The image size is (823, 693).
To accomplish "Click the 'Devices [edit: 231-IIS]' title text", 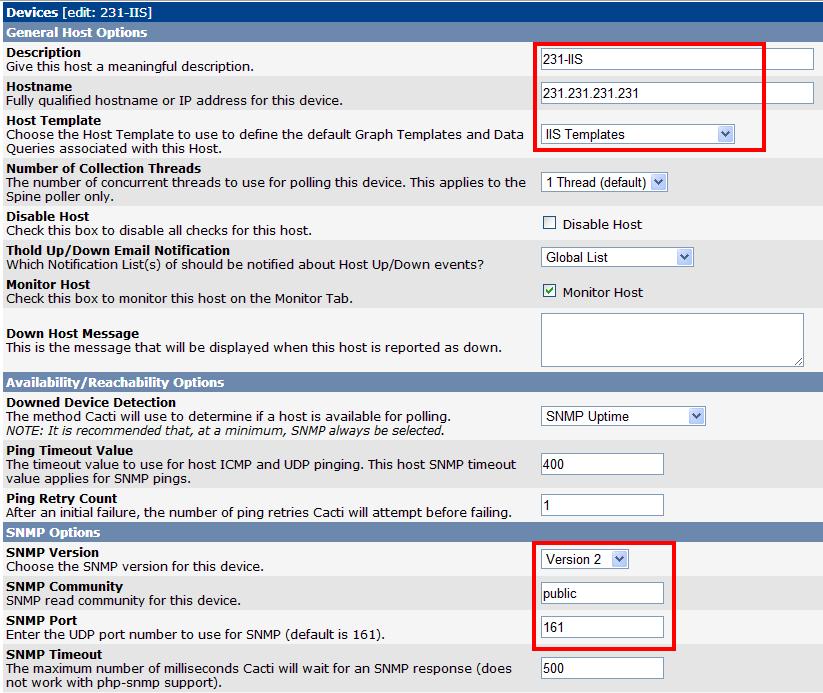I will tap(79, 12).
